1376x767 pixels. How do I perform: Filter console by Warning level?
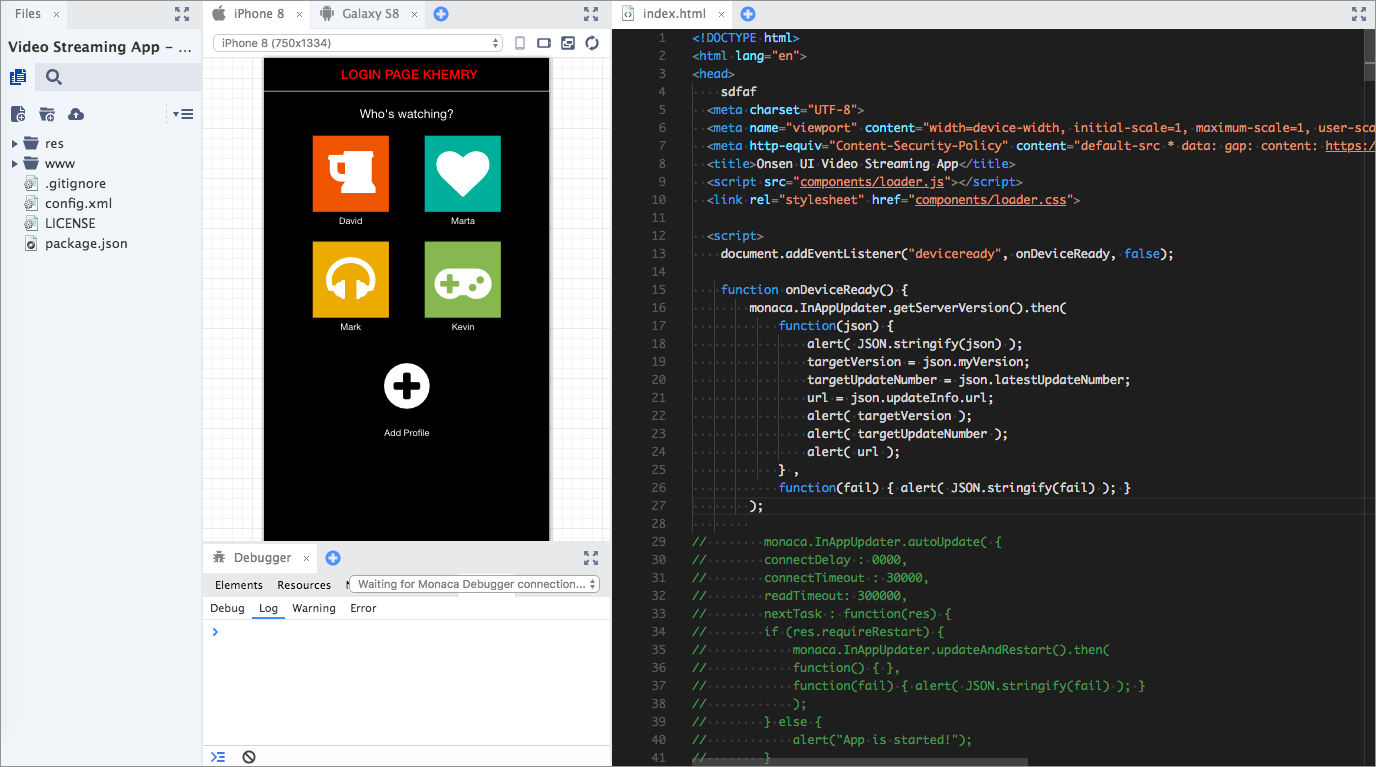(314, 608)
